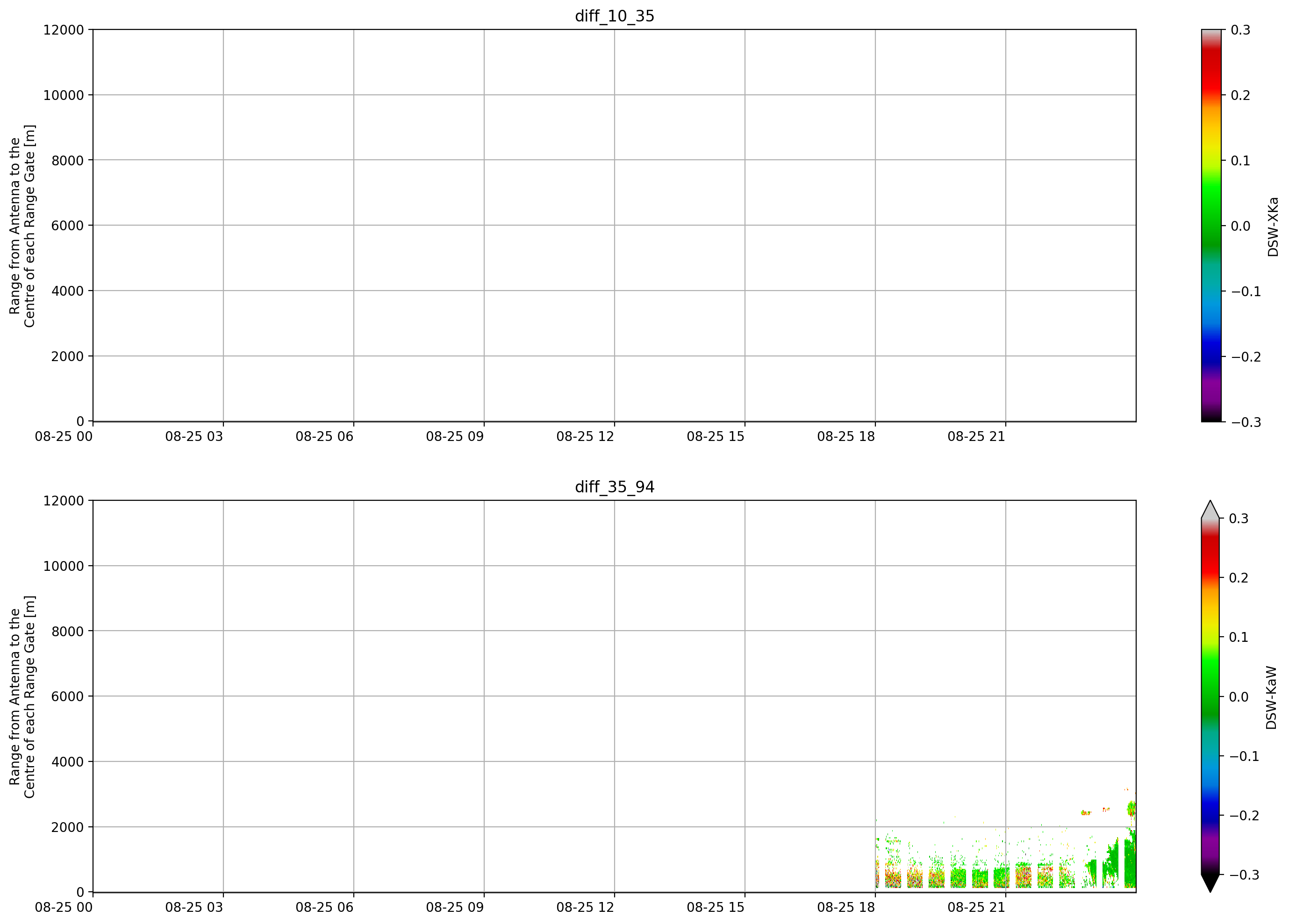Click the 08-25 09 x-tick on diff_10_35 plot
This screenshot has height=924, width=1289.
[x=455, y=437]
